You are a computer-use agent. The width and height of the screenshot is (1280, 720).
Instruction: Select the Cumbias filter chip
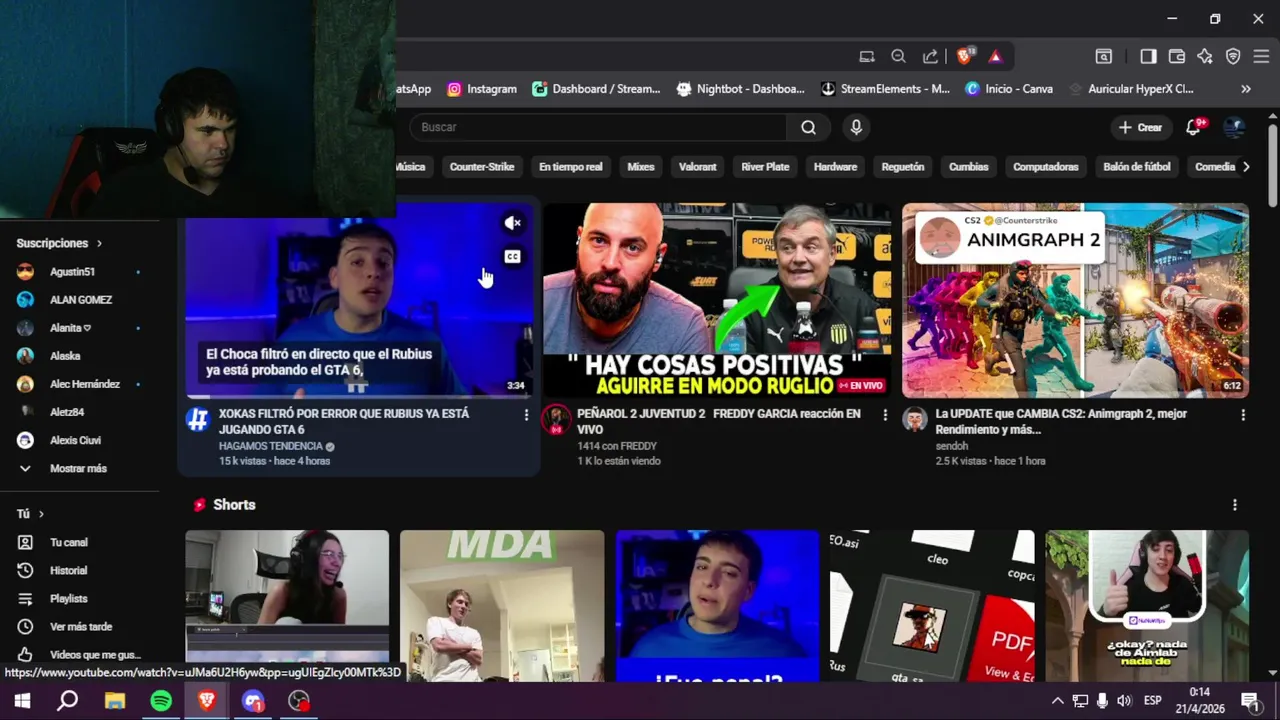click(x=969, y=167)
